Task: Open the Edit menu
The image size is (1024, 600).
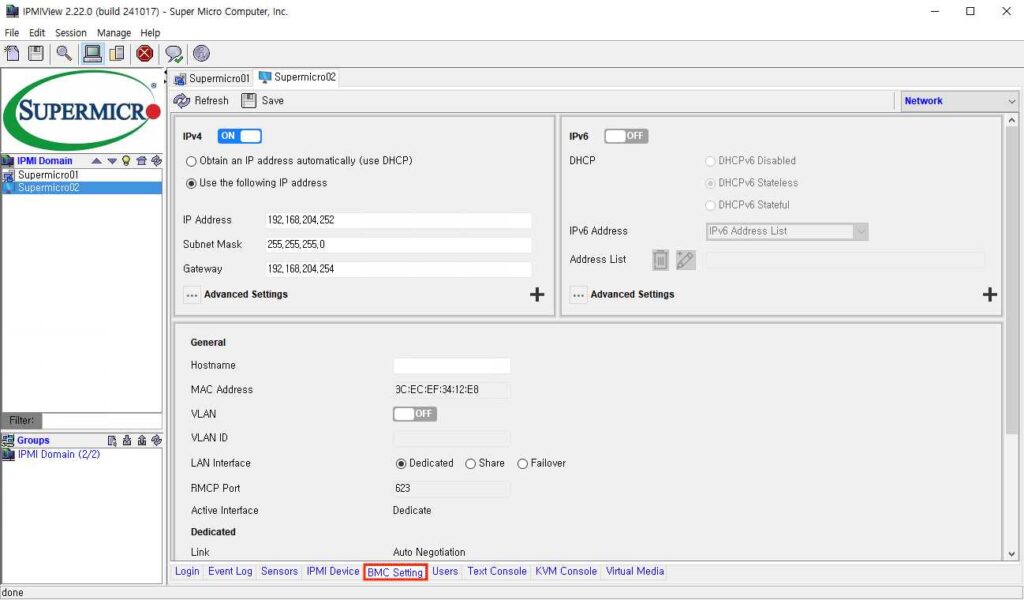Action: (x=37, y=33)
